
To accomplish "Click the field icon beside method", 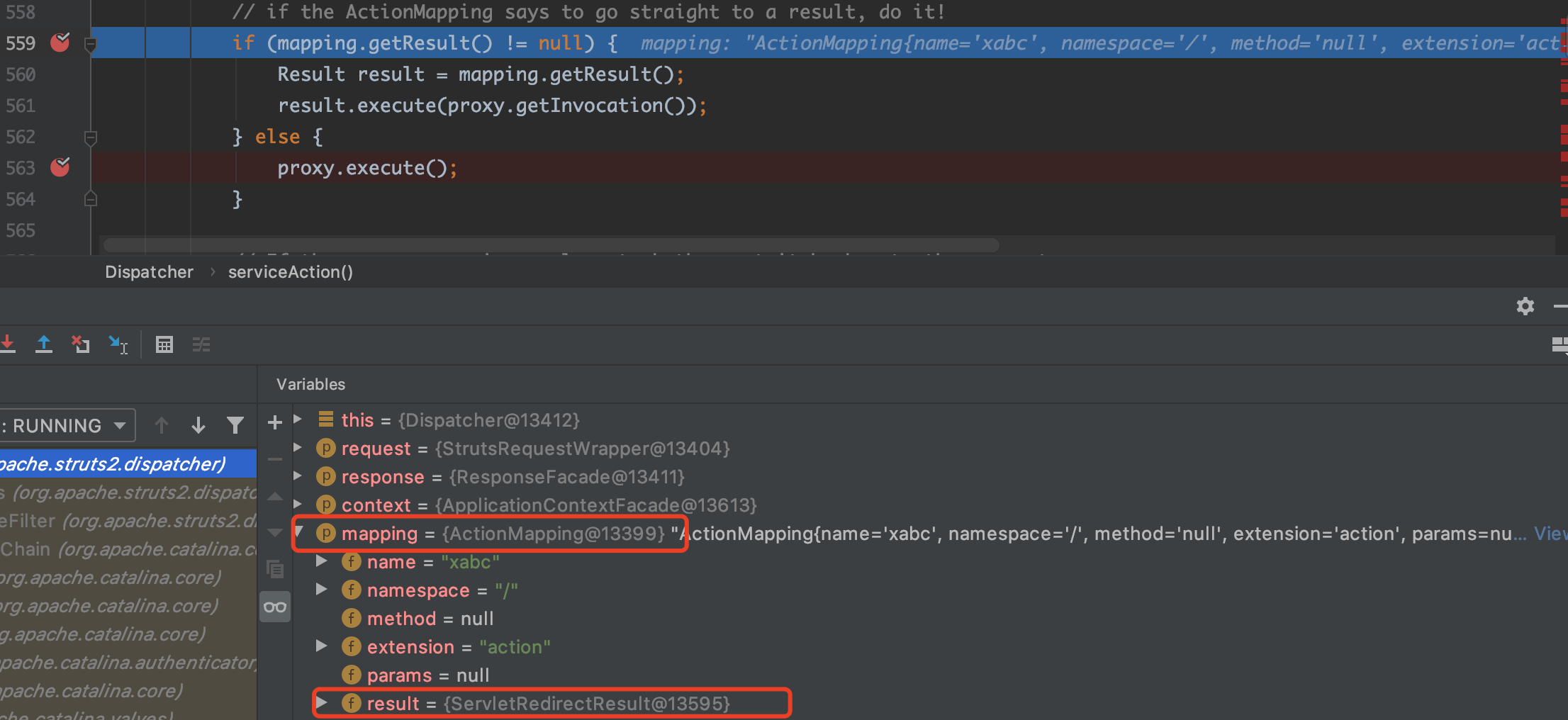I will (352, 618).
